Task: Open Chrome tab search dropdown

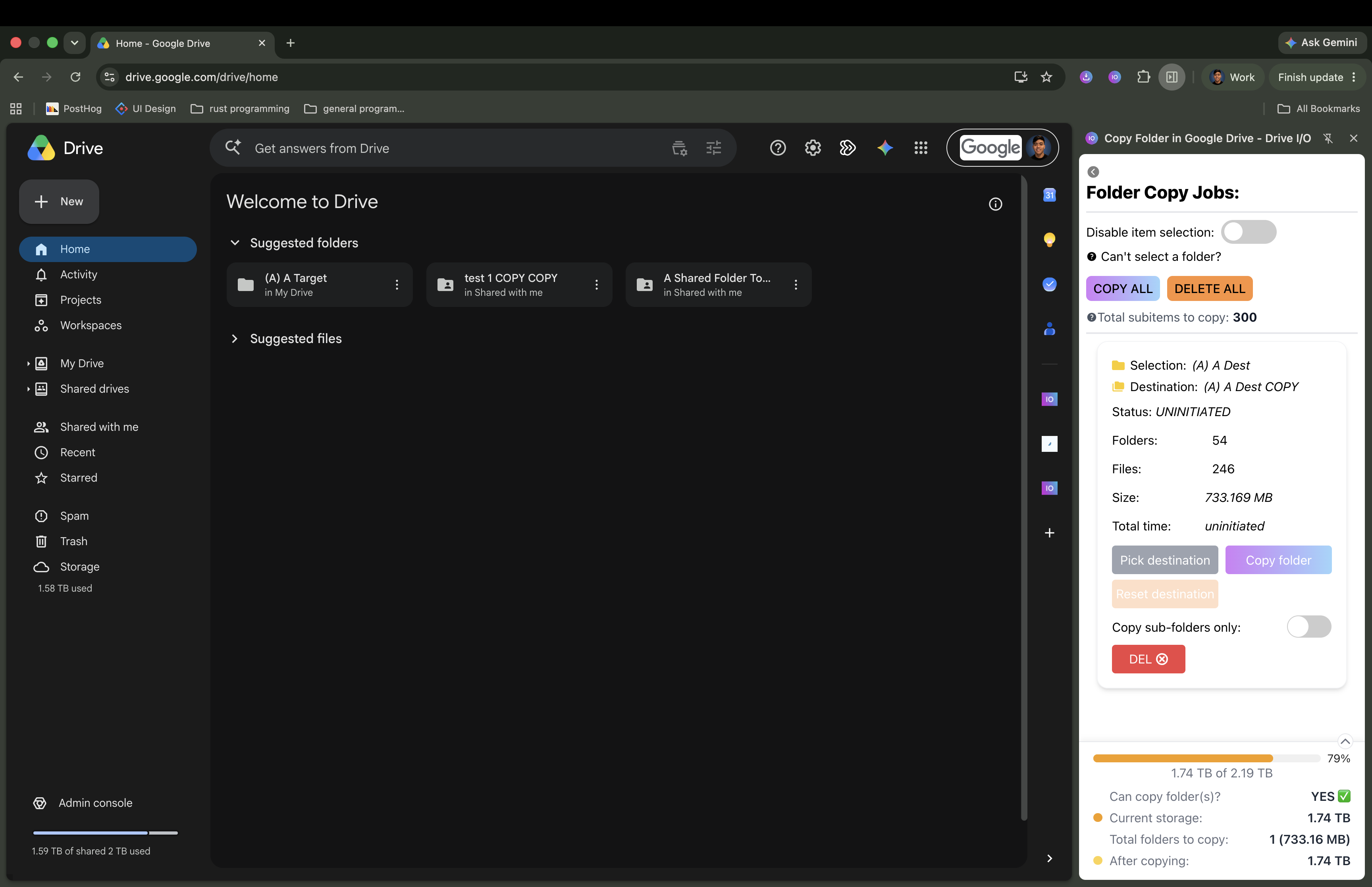Action: coord(74,42)
